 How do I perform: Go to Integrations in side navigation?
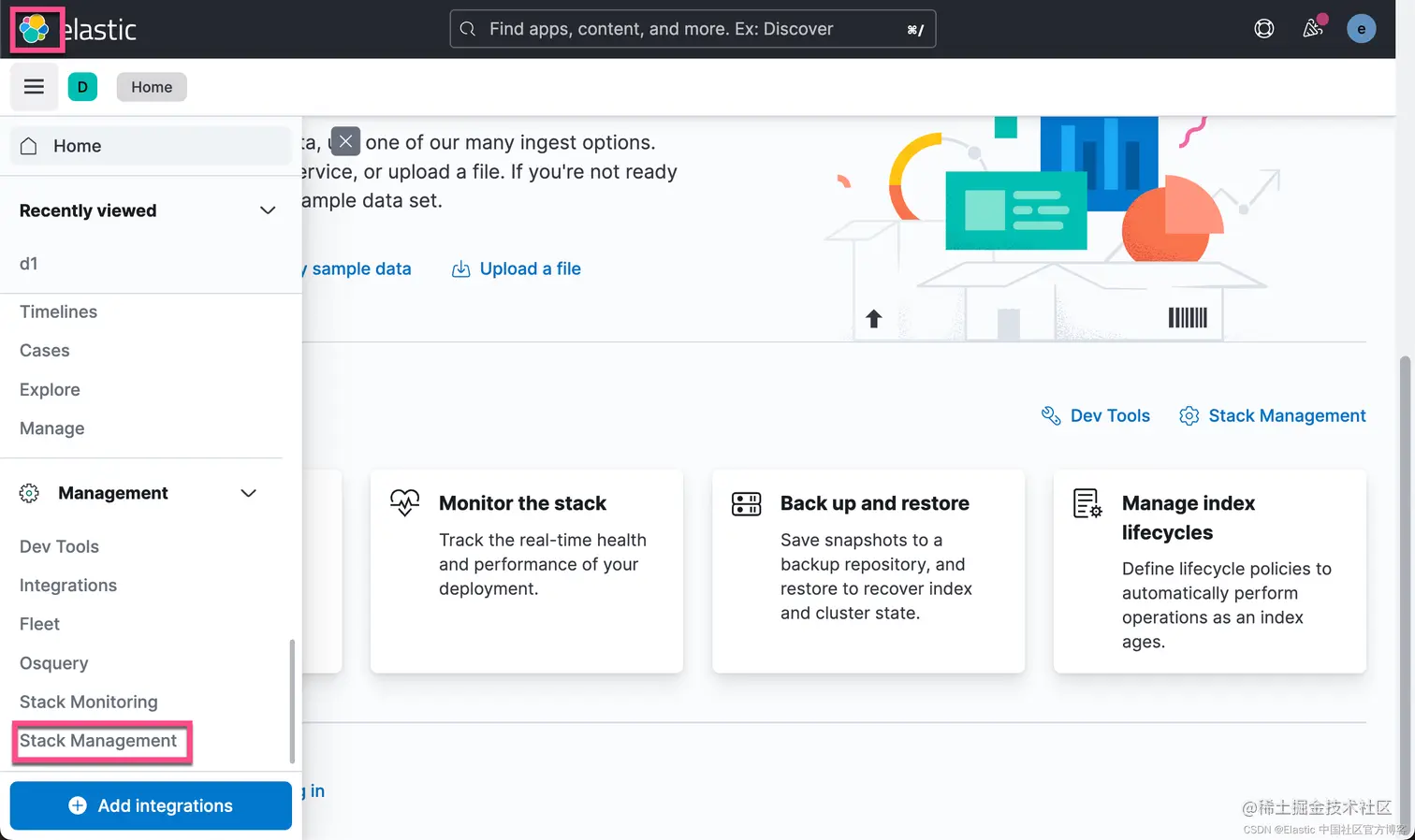pos(68,586)
